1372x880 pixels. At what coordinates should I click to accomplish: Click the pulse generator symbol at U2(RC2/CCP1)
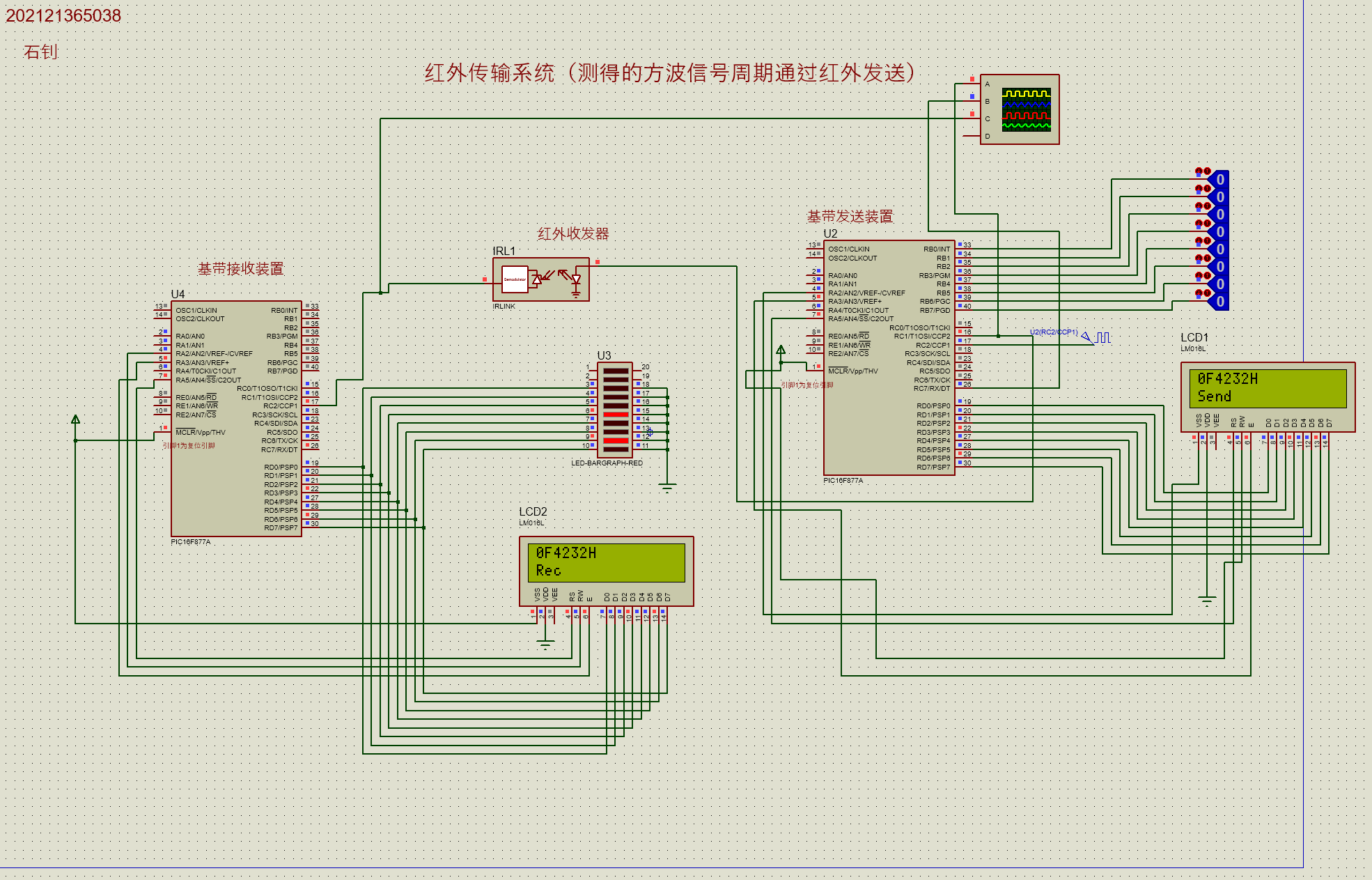pos(1099,338)
